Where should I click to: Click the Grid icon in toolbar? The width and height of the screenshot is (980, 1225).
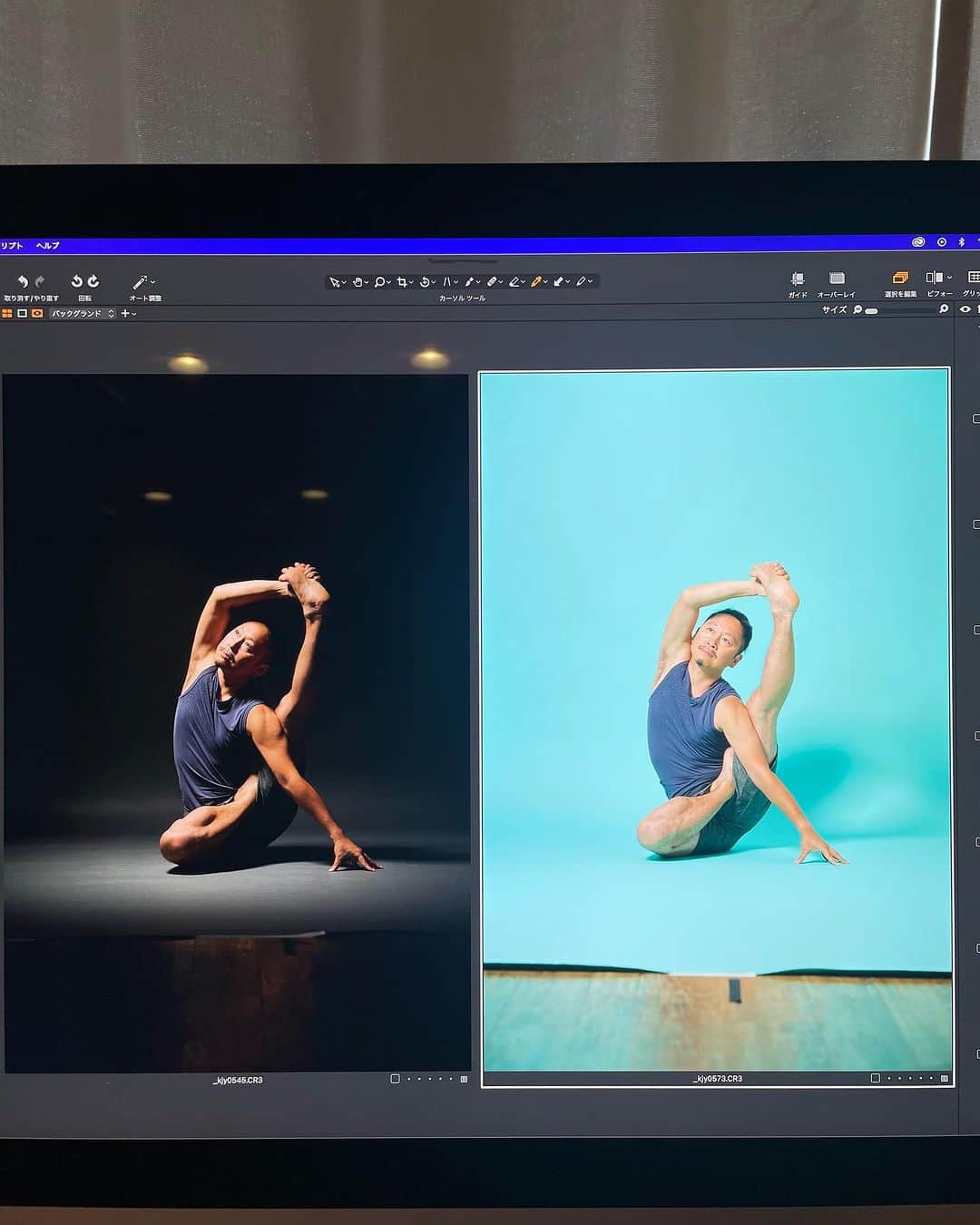tap(974, 277)
